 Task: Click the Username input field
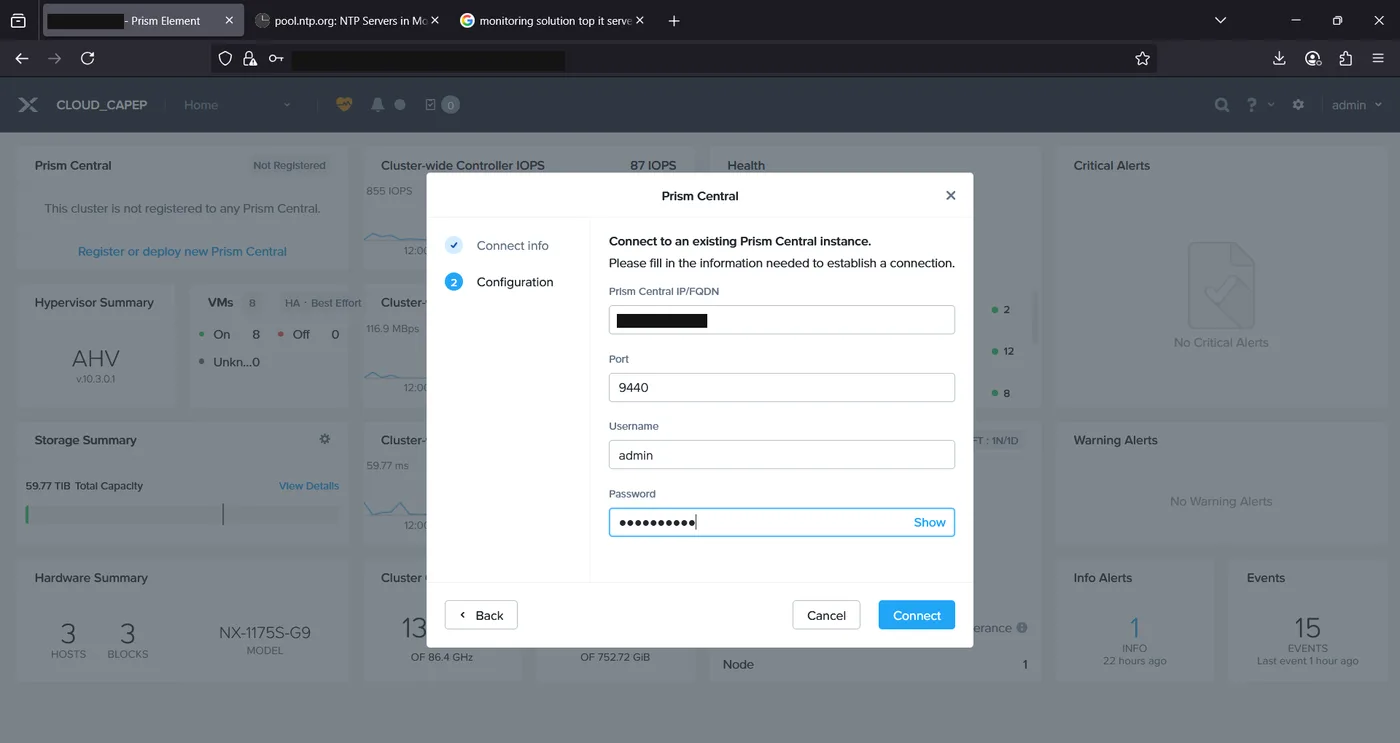point(782,455)
